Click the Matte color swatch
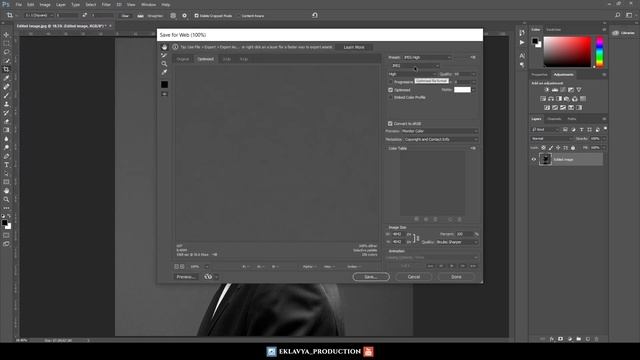 click(462, 90)
